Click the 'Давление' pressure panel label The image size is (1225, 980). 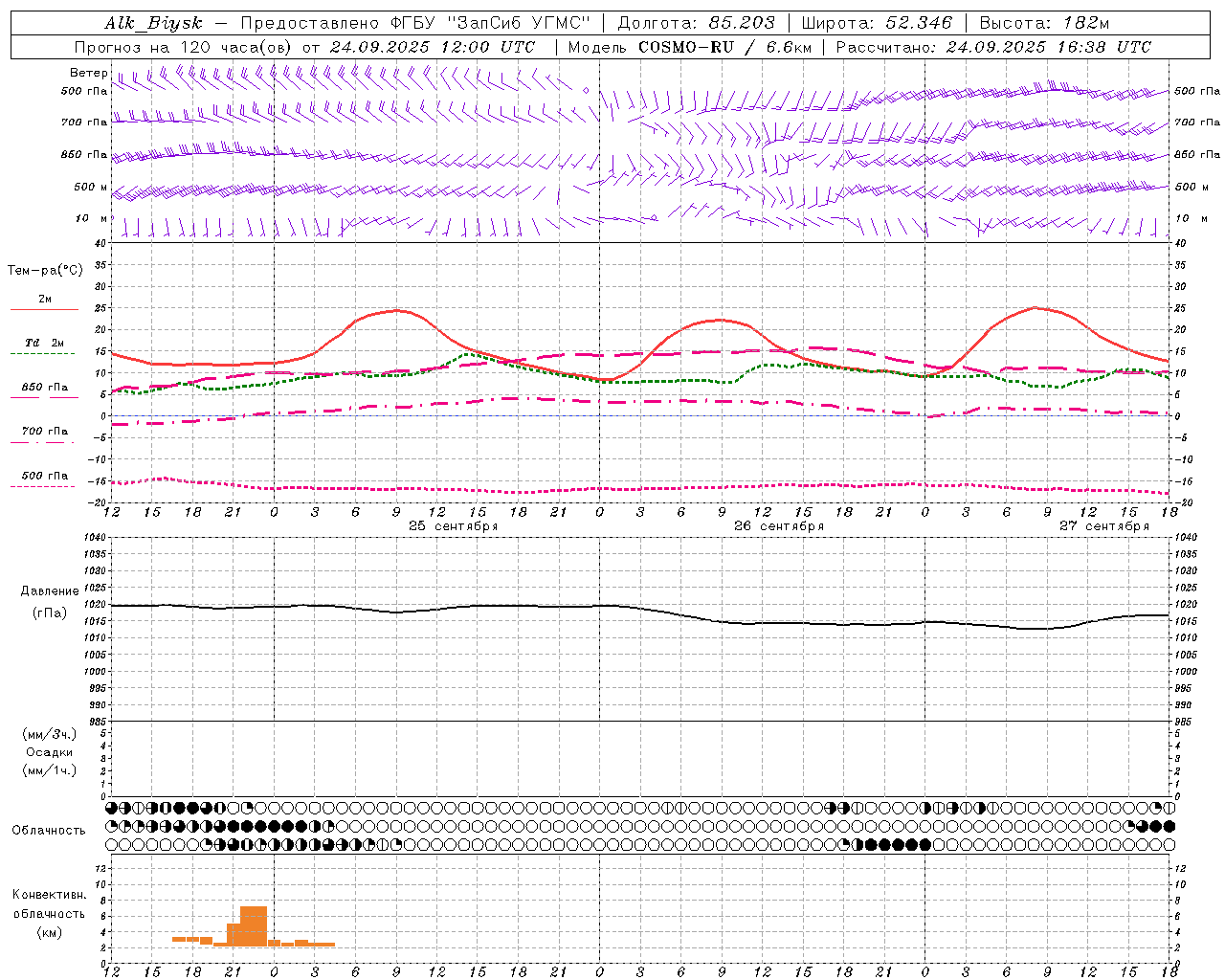(50, 591)
